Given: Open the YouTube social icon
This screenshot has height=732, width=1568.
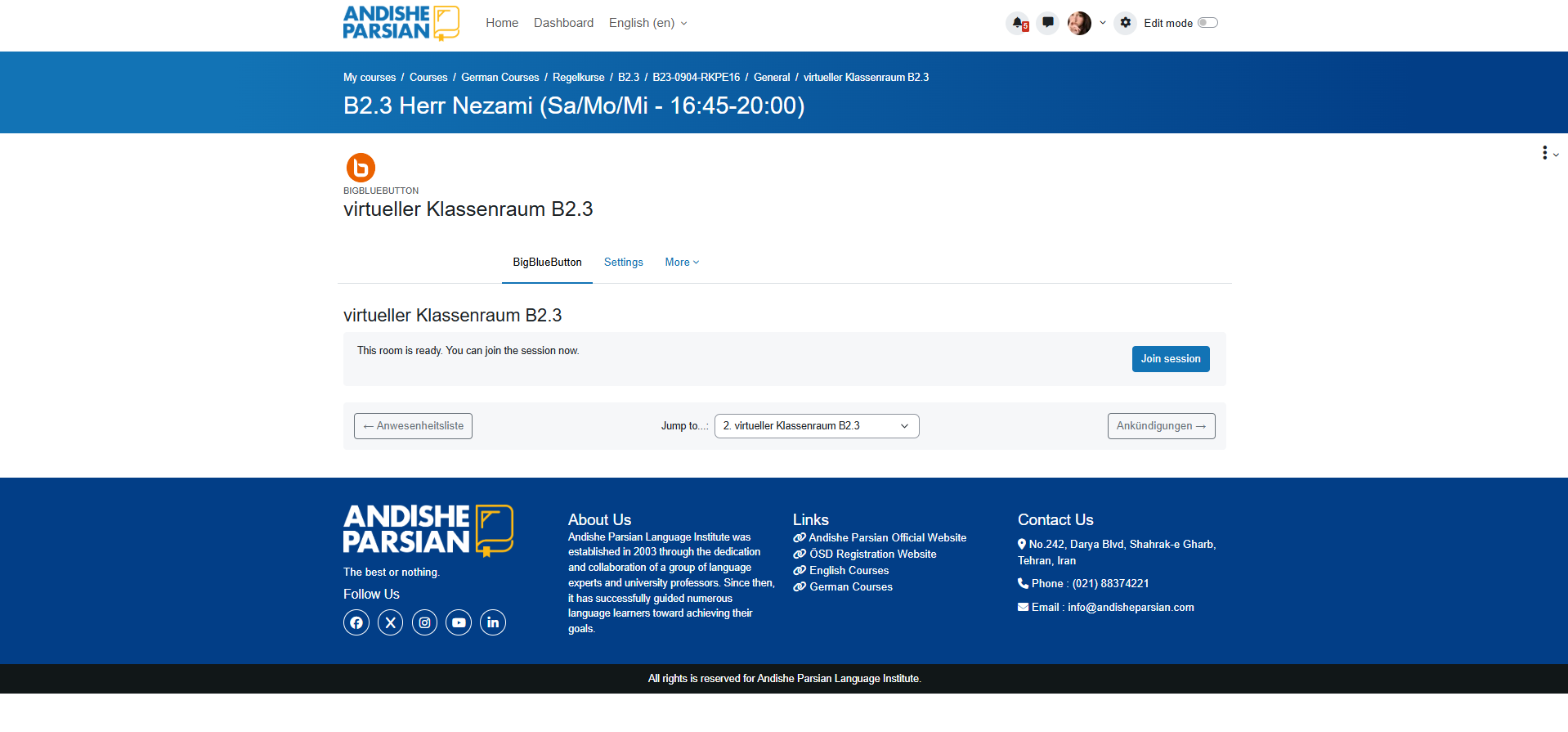Looking at the screenshot, I should click(x=459, y=622).
